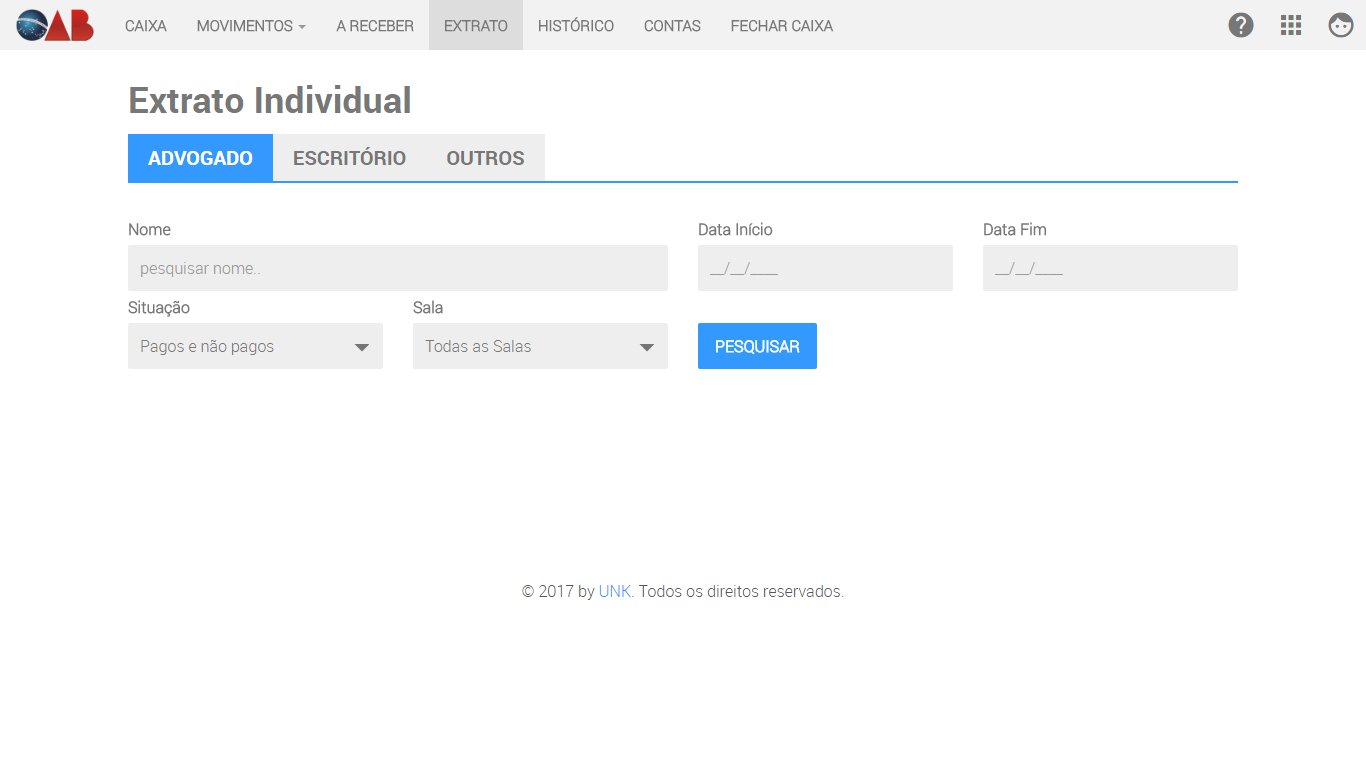Screen dimensions: 1366x768
Task: Click the user avatar icon
Action: (x=1341, y=25)
